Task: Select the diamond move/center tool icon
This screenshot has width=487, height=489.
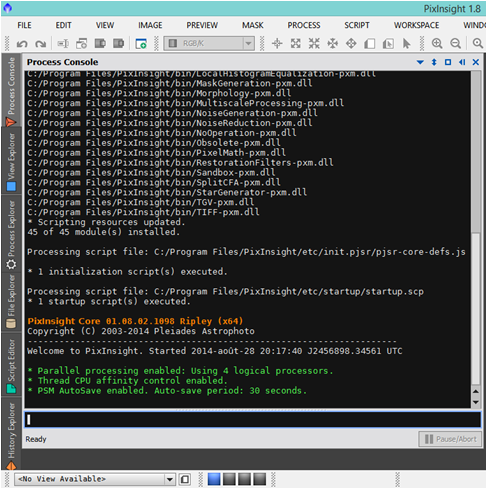Action: [351, 43]
